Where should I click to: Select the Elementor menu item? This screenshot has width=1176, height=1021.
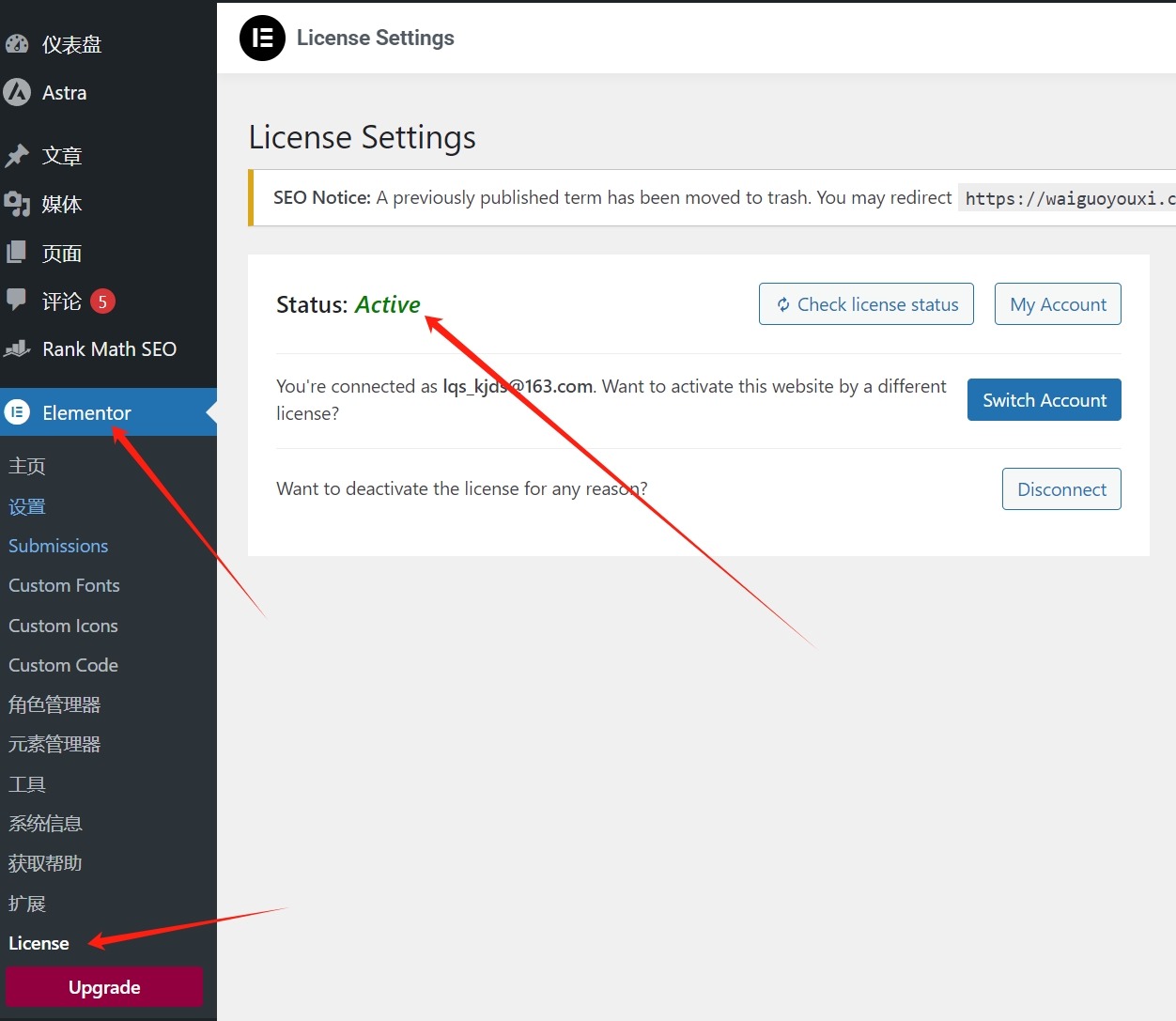108,412
